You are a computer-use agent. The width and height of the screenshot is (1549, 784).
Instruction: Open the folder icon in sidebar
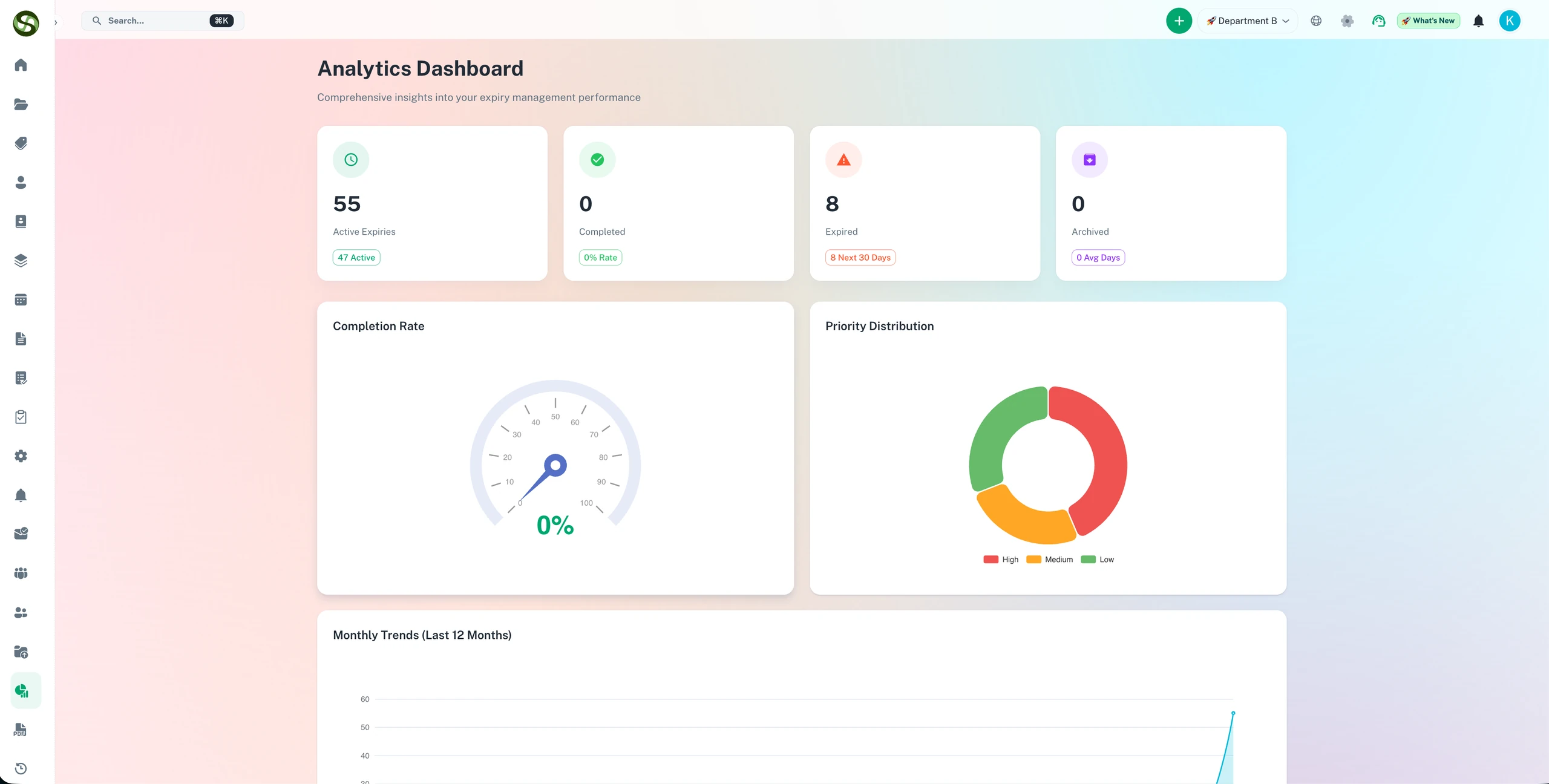click(21, 104)
